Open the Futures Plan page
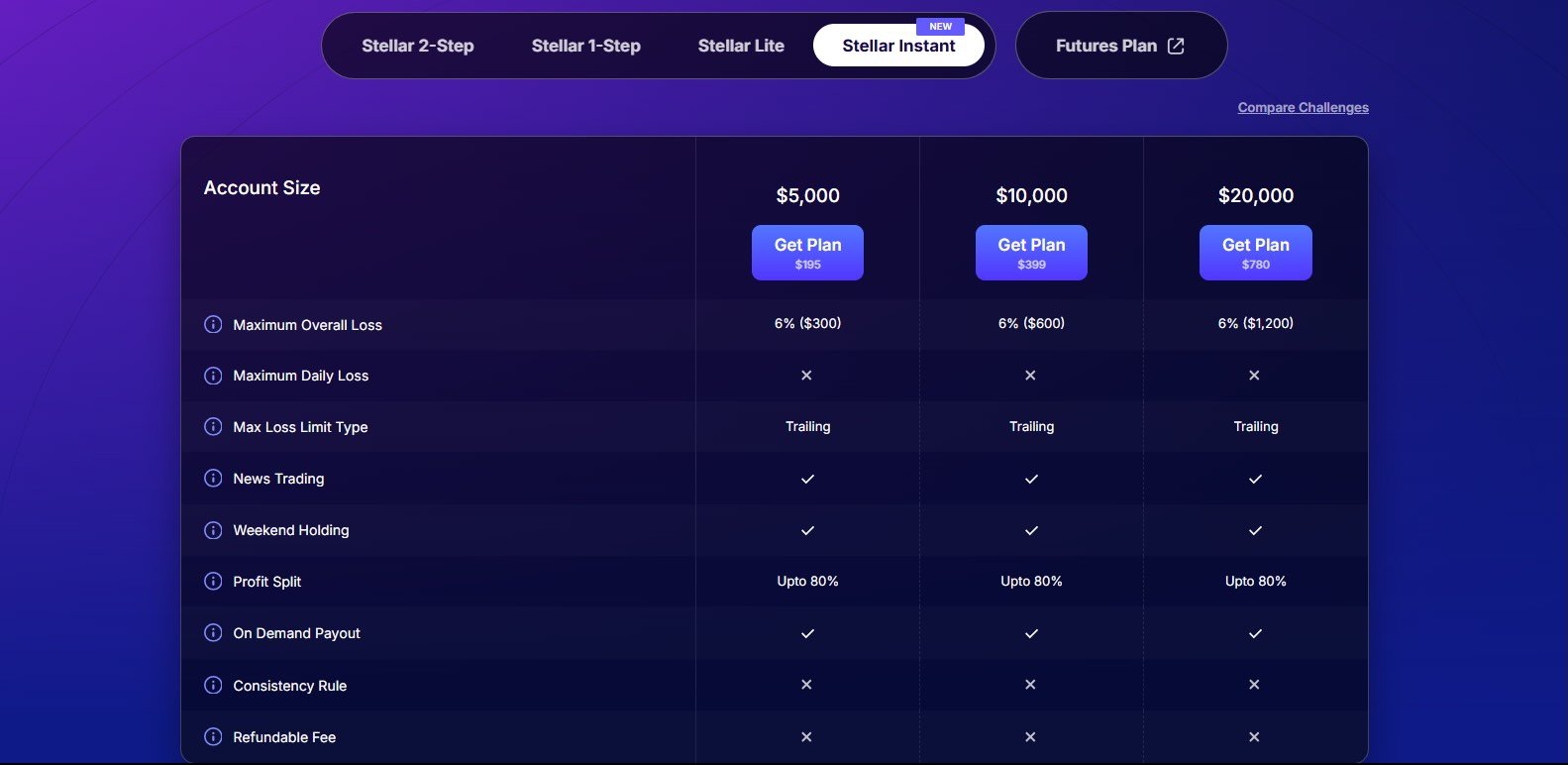Viewport: 1568px width, 765px height. coord(1121,46)
